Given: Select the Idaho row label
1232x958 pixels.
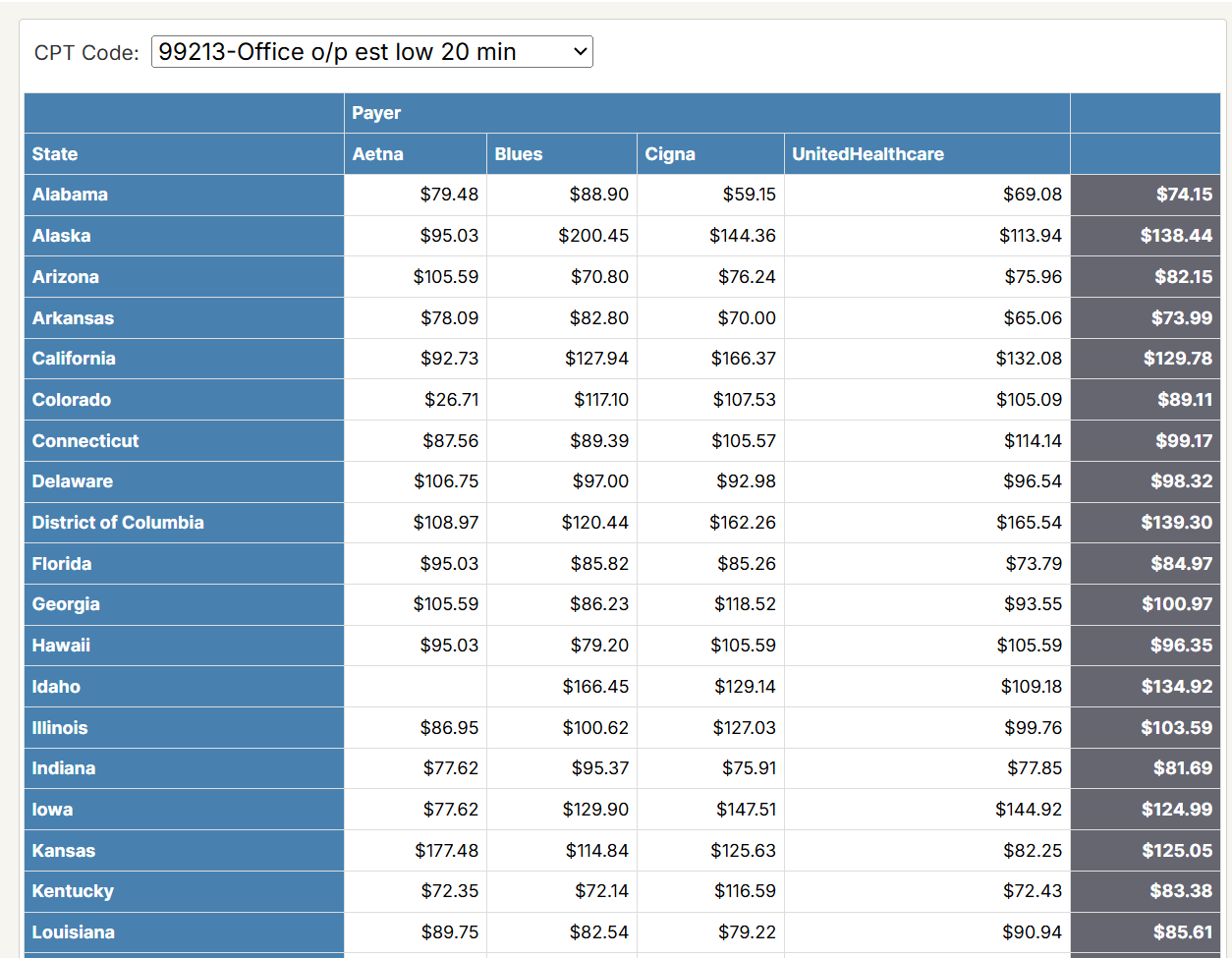Looking at the screenshot, I should click(x=185, y=687).
